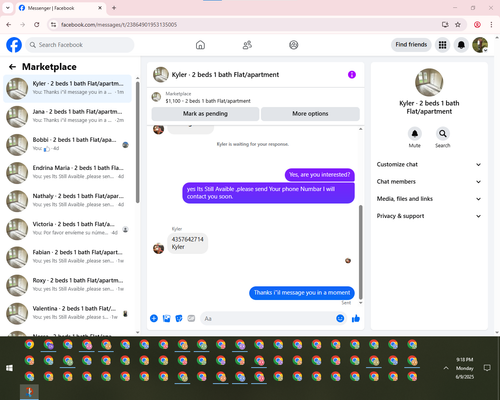Click the browser address bar URL
Screen dimensions: 500x400
click(119, 25)
